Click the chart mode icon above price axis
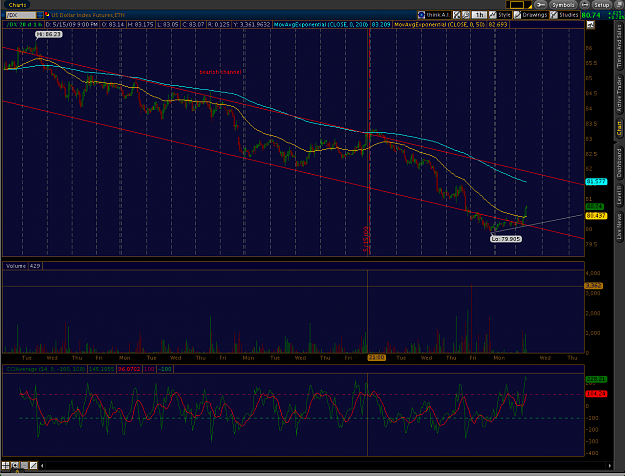Image resolution: width=625 pixels, height=476 pixels. coord(590,25)
